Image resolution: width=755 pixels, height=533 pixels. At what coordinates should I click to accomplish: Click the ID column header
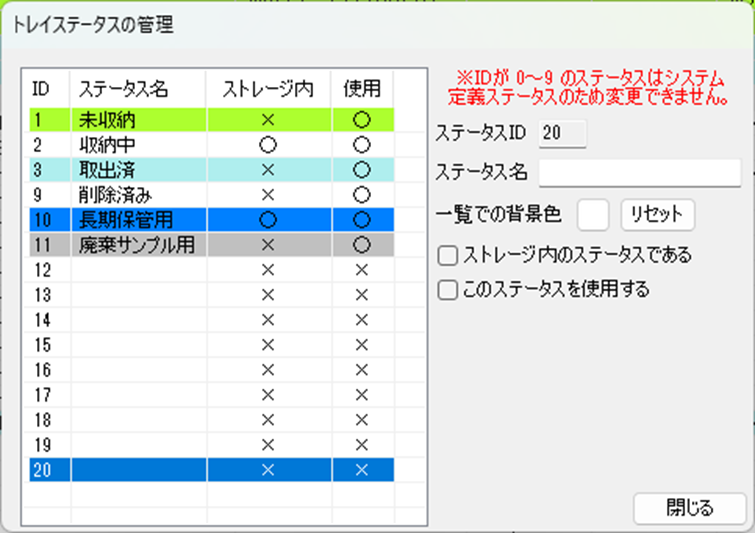[x=42, y=88]
